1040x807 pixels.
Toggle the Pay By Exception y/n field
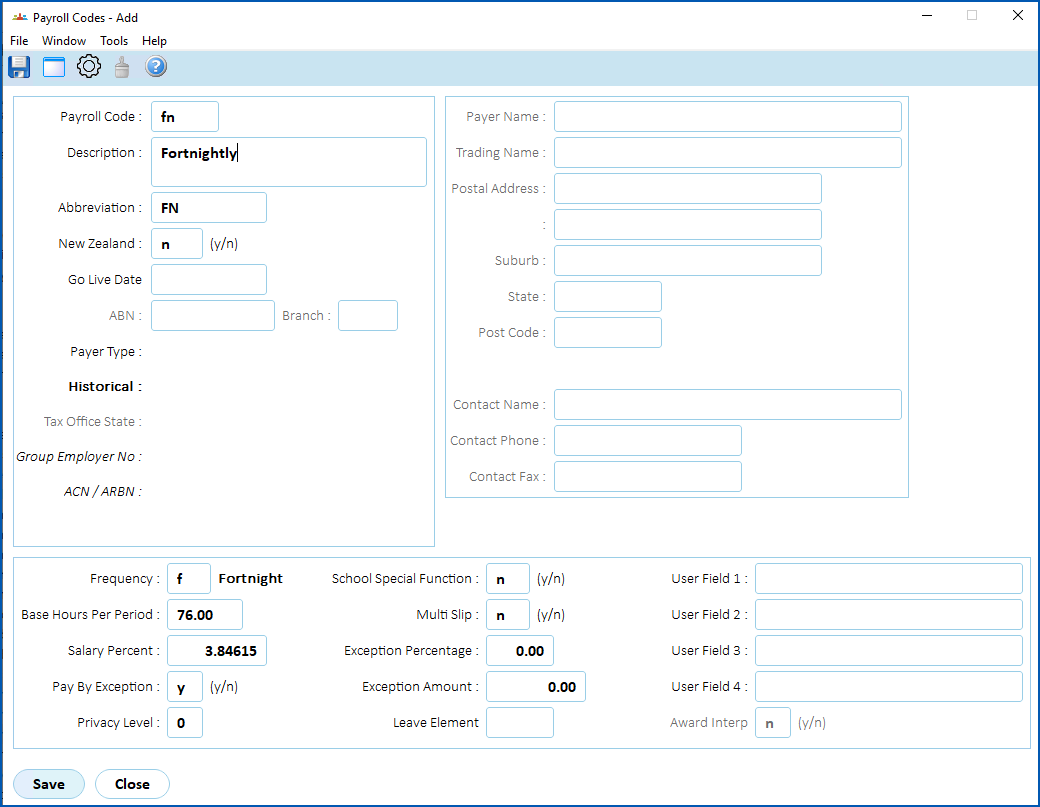coord(185,687)
